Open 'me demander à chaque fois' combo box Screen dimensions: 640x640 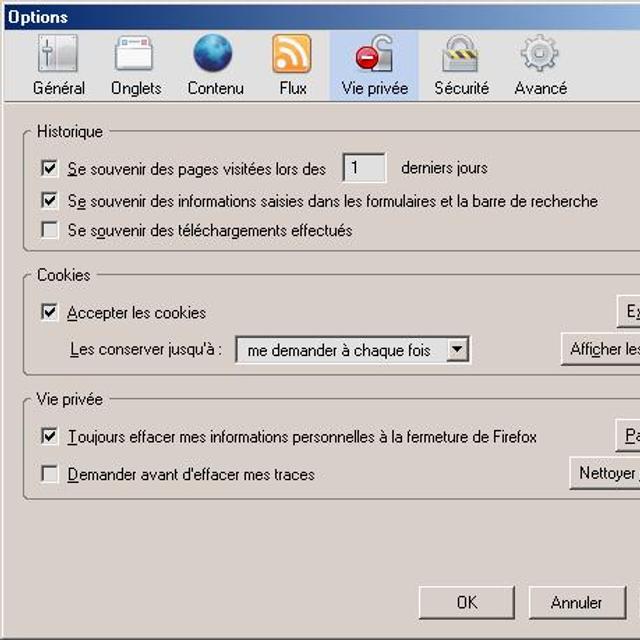tap(340, 350)
